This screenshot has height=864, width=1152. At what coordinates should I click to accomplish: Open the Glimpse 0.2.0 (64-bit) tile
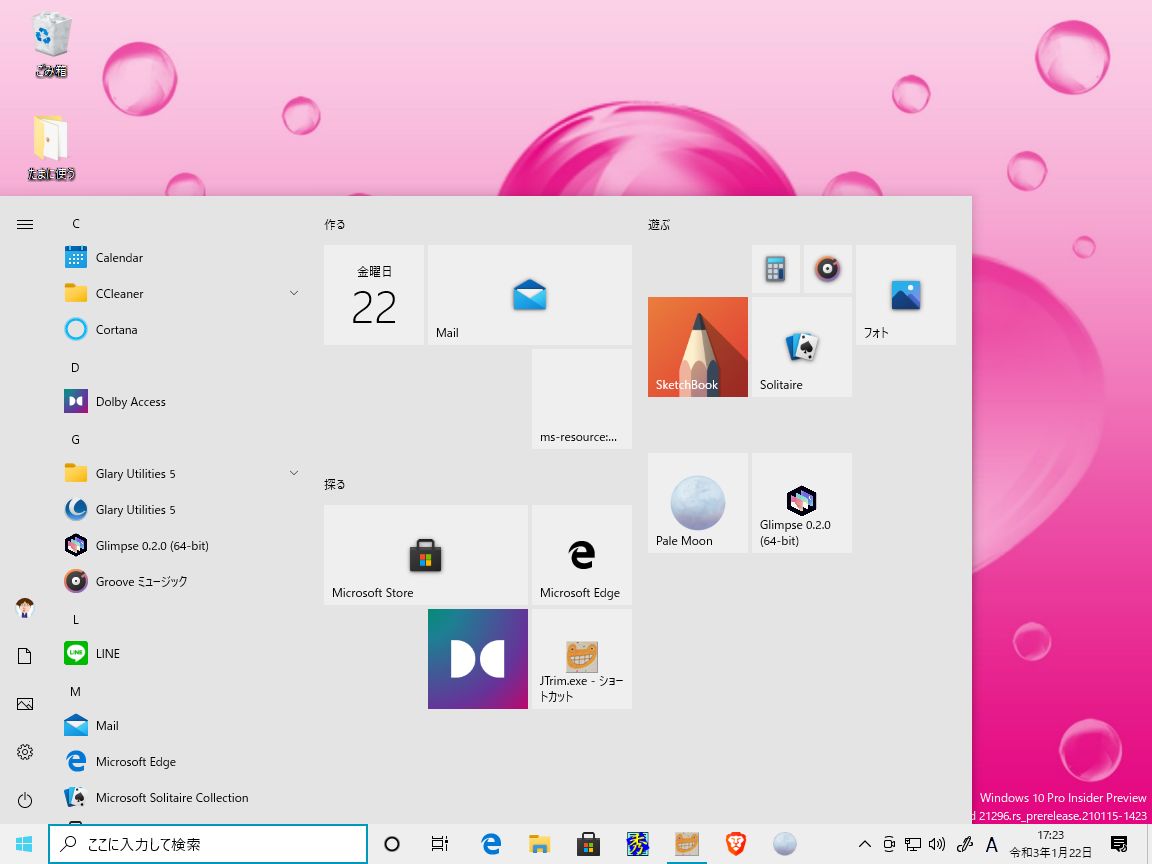tap(802, 503)
